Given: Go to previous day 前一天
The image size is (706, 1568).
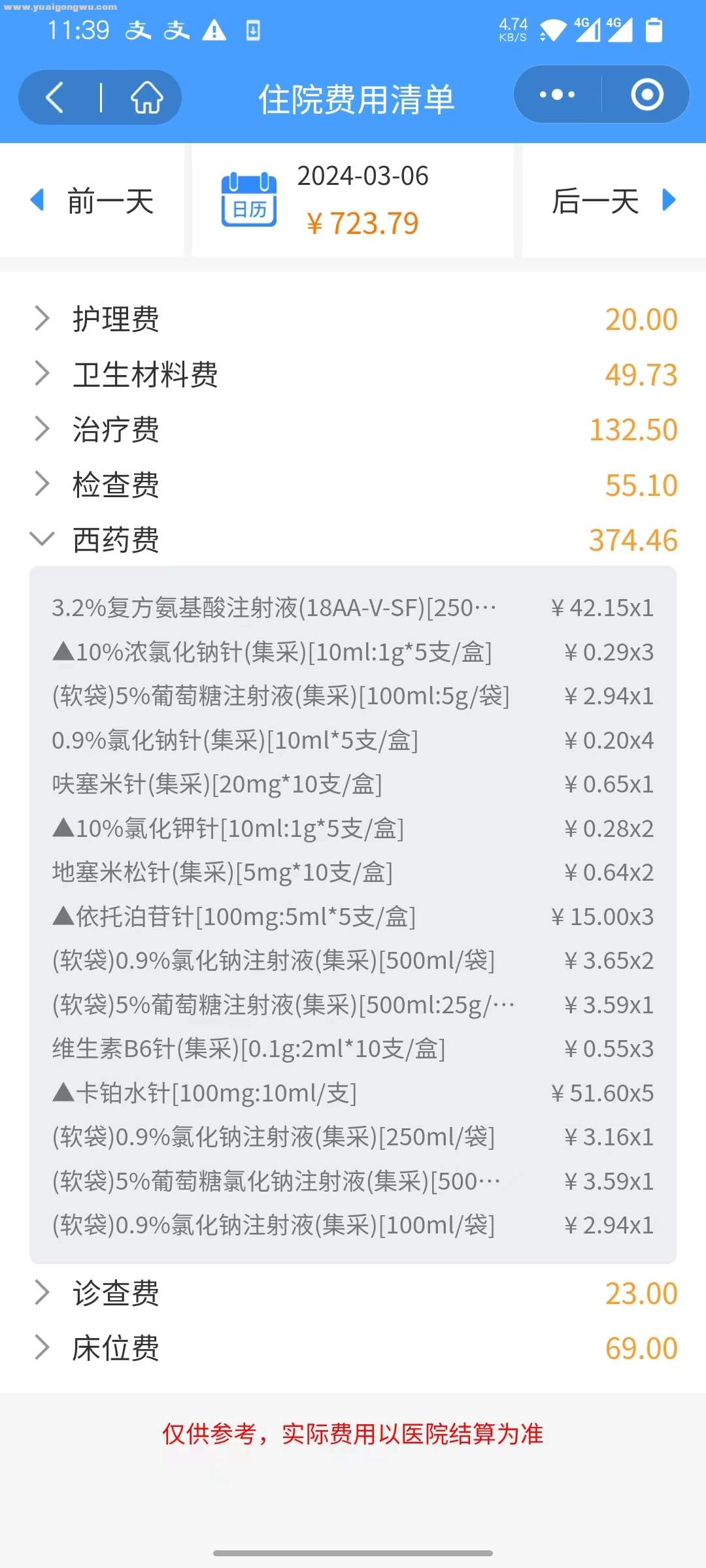Looking at the screenshot, I should (92, 200).
